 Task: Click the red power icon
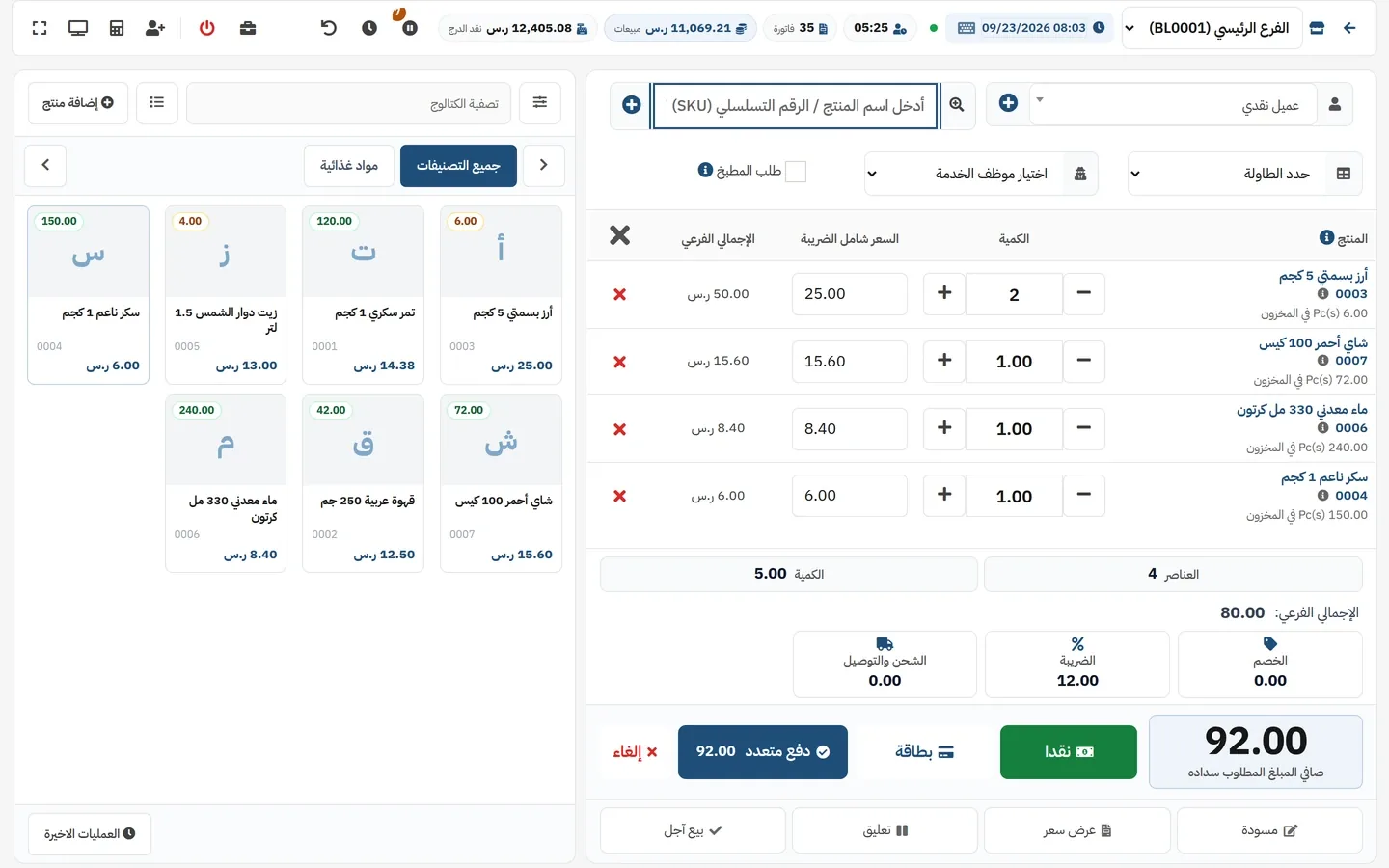click(x=207, y=28)
